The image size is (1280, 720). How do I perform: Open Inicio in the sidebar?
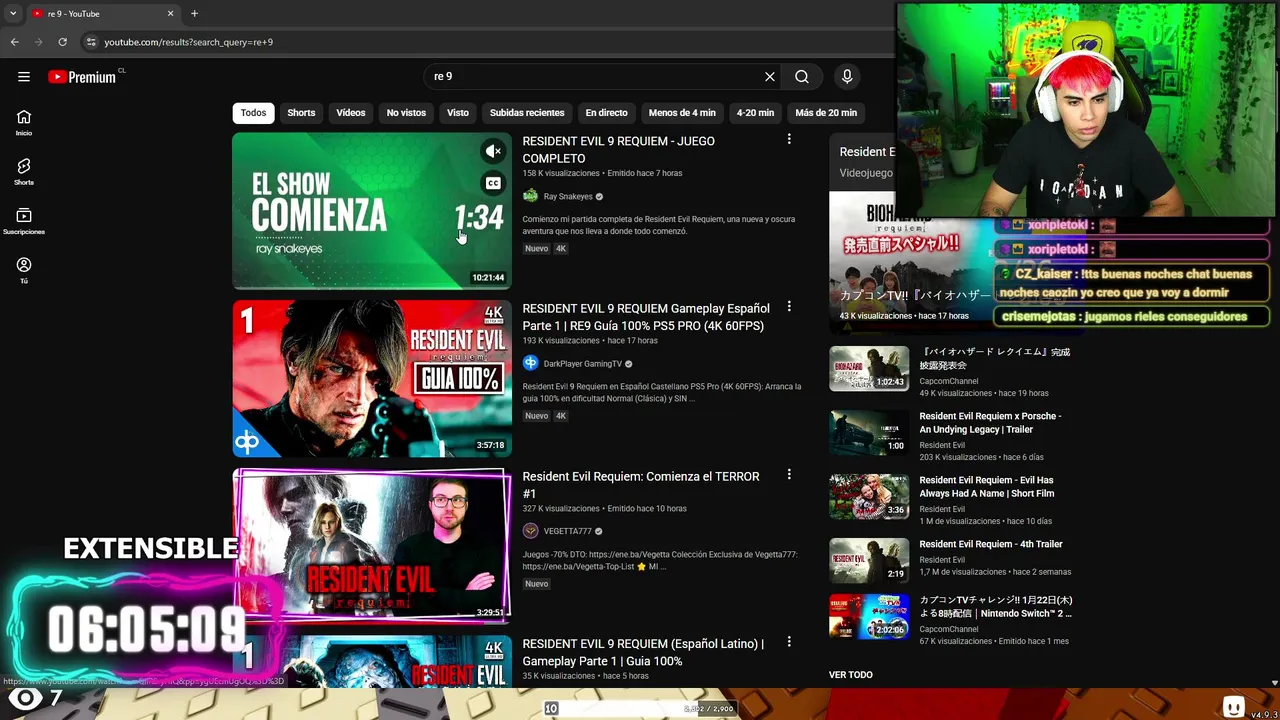(x=24, y=122)
